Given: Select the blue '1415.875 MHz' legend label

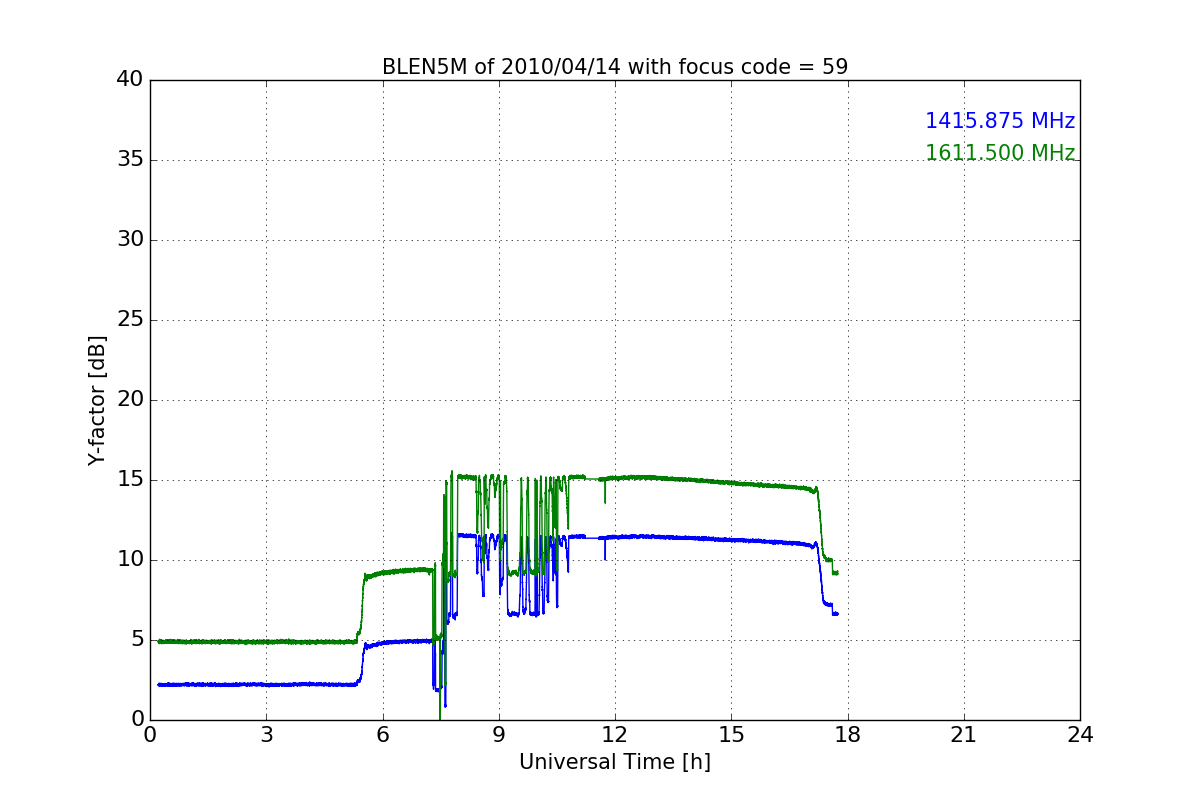Looking at the screenshot, I should (1000, 121).
